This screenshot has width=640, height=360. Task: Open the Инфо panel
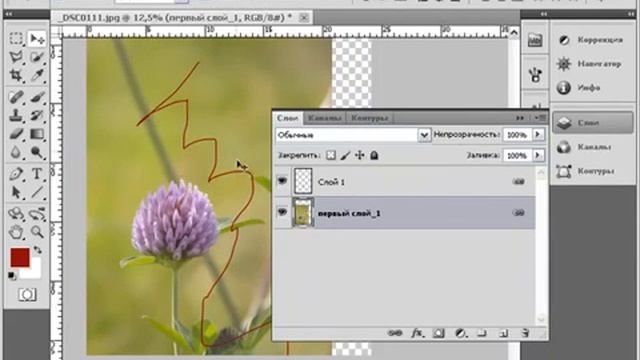[x=593, y=87]
